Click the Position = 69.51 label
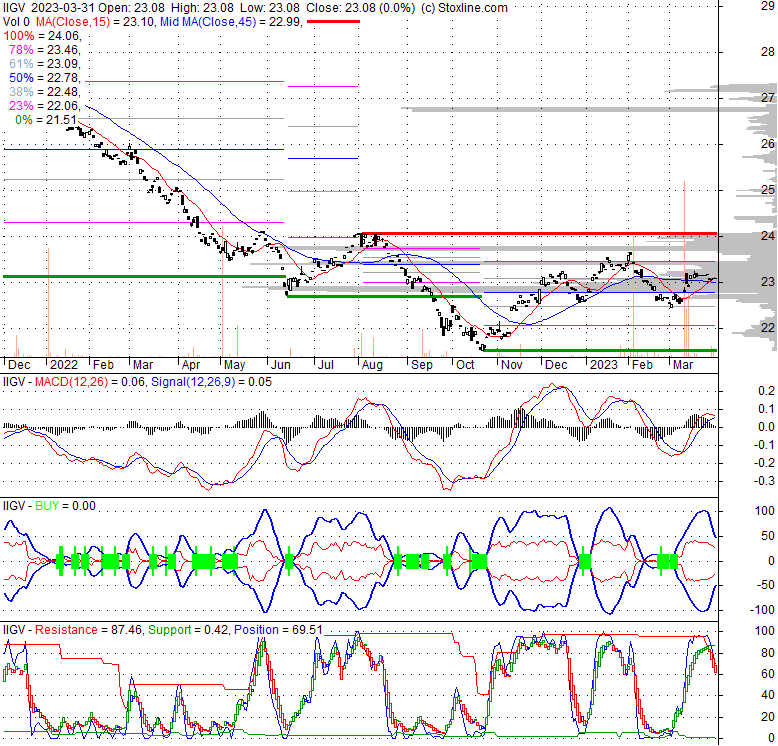 278,630
